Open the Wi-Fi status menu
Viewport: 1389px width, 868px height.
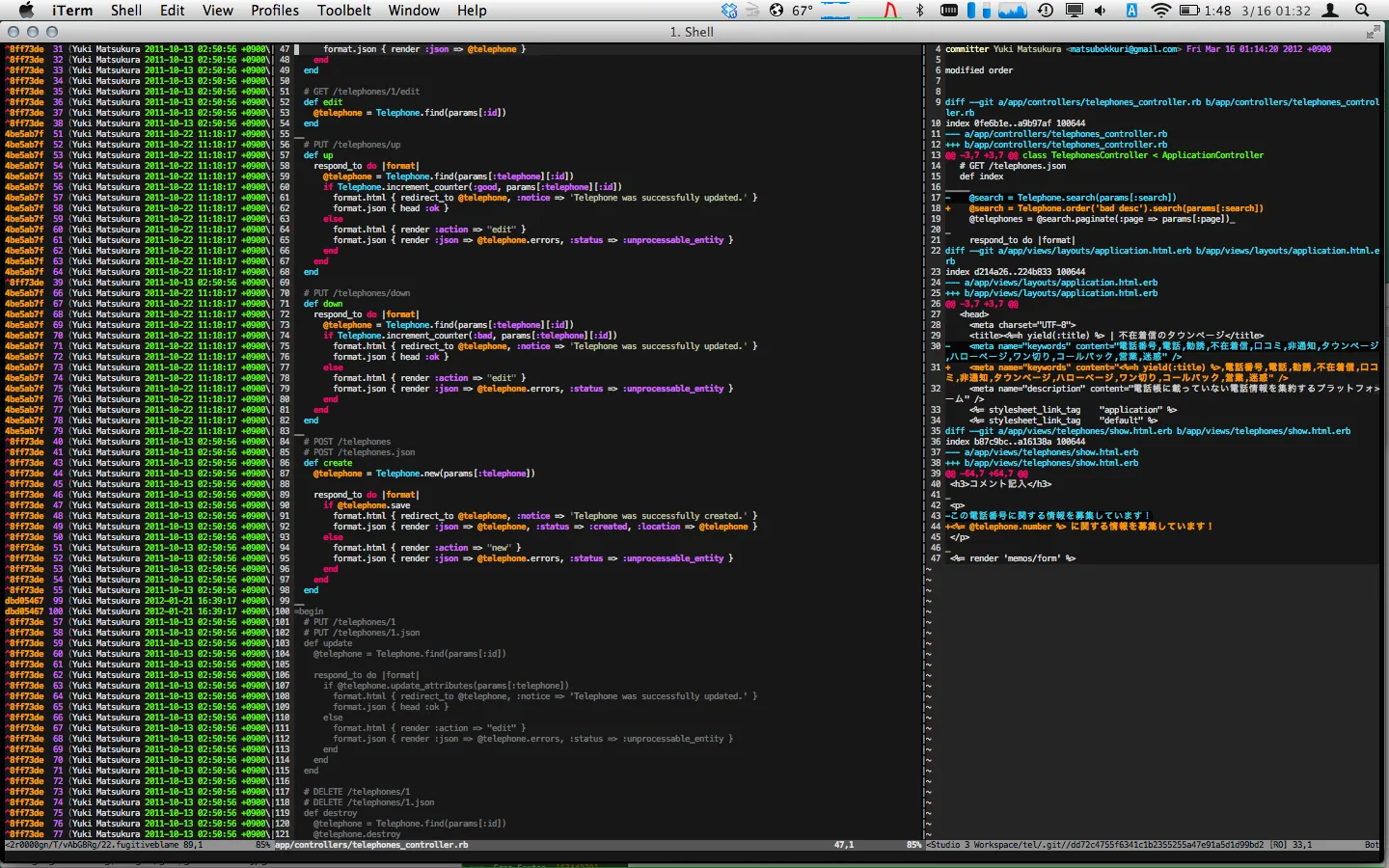(x=1160, y=11)
